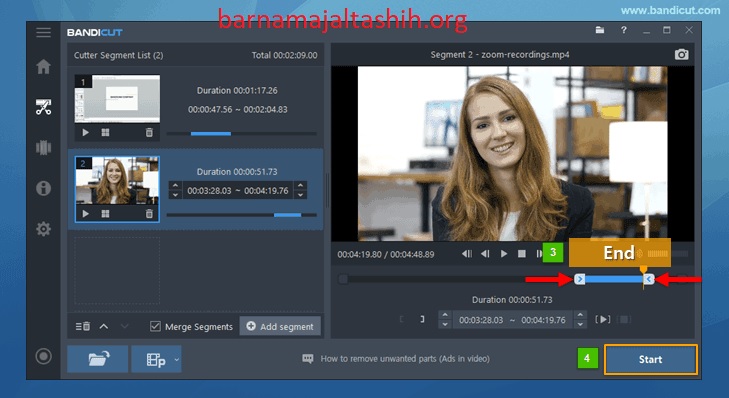Image resolution: width=729 pixels, height=398 pixels.
Task: Open the output folder icon in the title bar
Action: click(600, 30)
